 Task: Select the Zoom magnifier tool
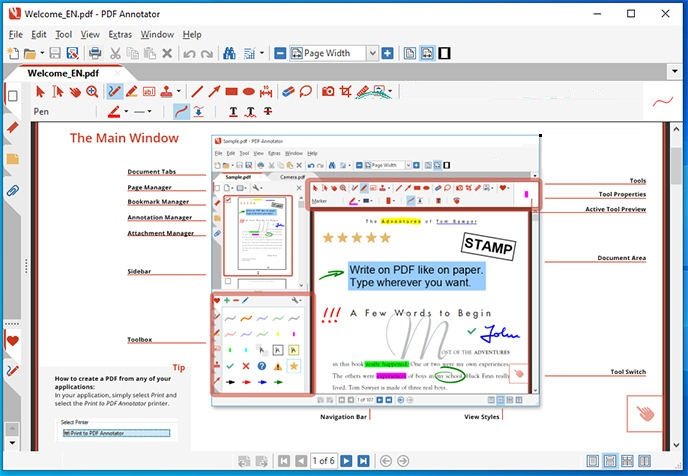pos(92,92)
